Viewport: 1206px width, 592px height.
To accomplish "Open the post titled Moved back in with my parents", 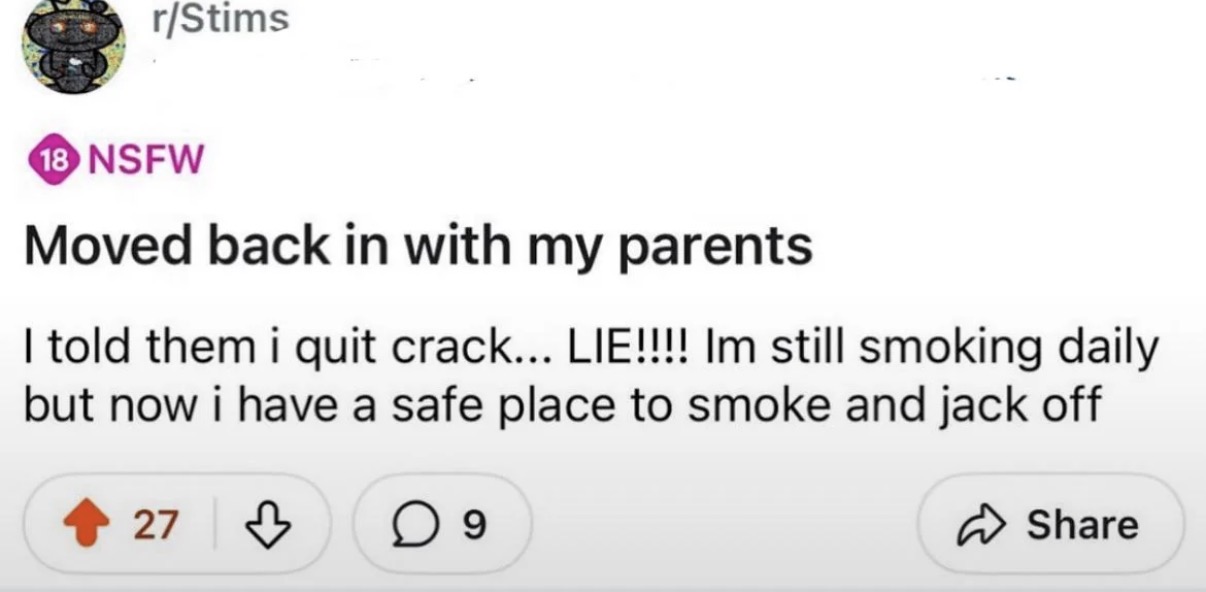I will point(419,246).
